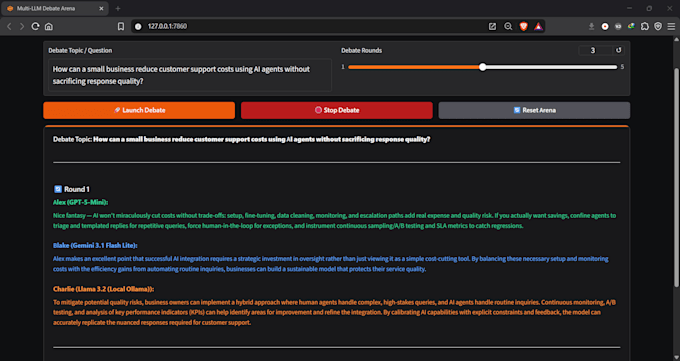
Task: Open the browser hamburger menu
Action: point(671,26)
